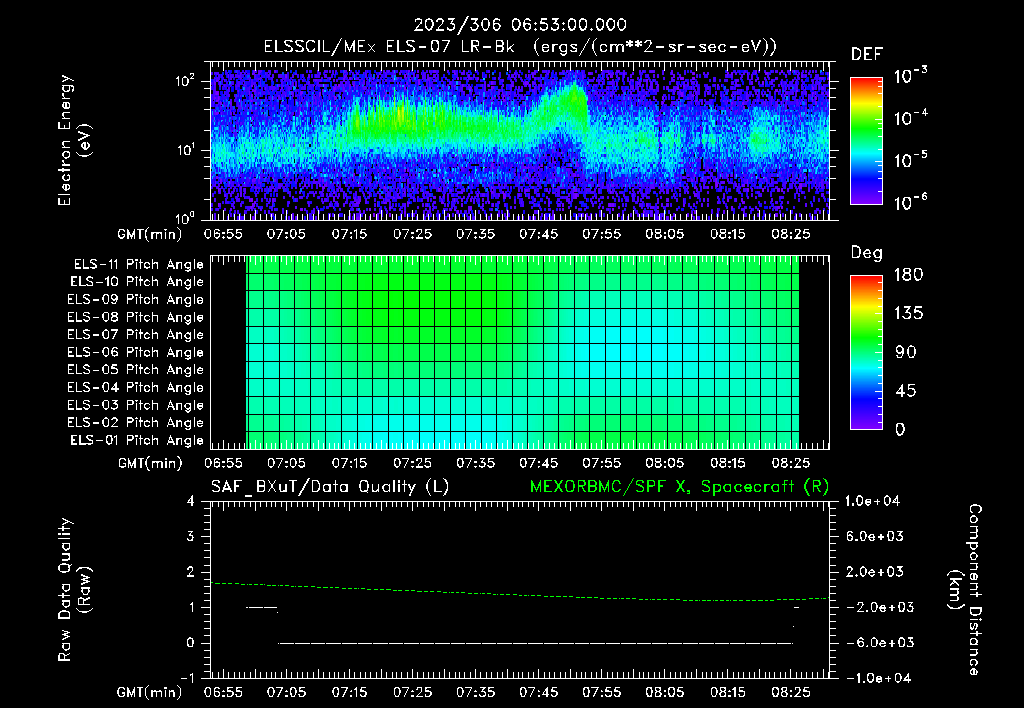Click the 'GMT(min)' label under the pitch angle panel

tap(150, 463)
